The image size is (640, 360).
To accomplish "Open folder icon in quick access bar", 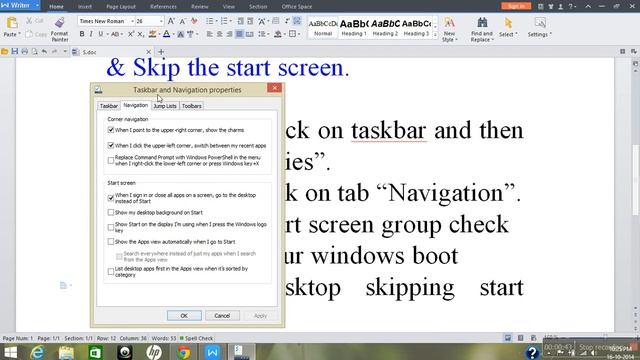I will 4,52.
